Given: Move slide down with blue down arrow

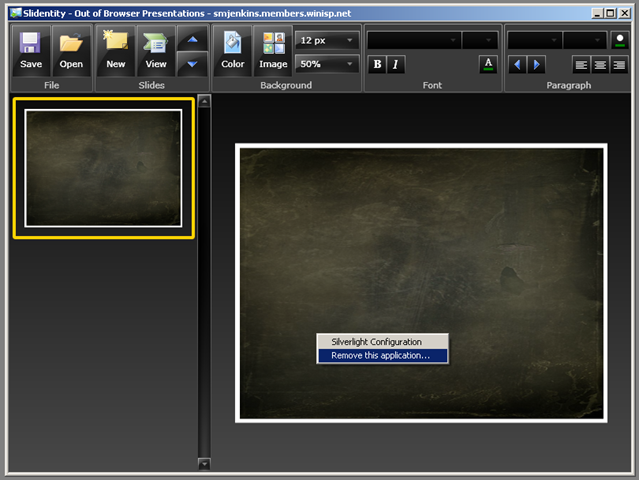Looking at the screenshot, I should point(192,64).
